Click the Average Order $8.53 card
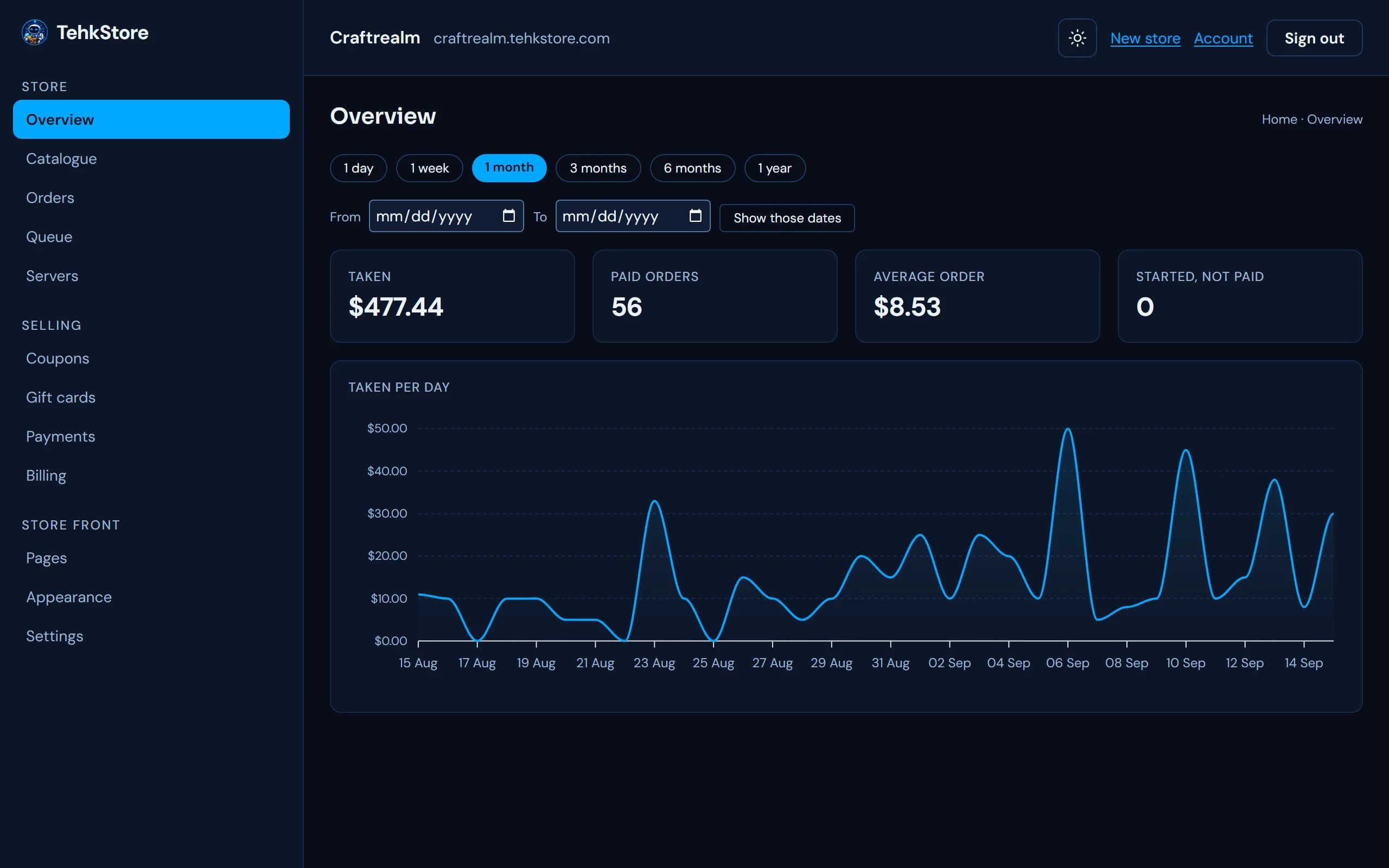The width and height of the screenshot is (1389, 868). (x=978, y=296)
